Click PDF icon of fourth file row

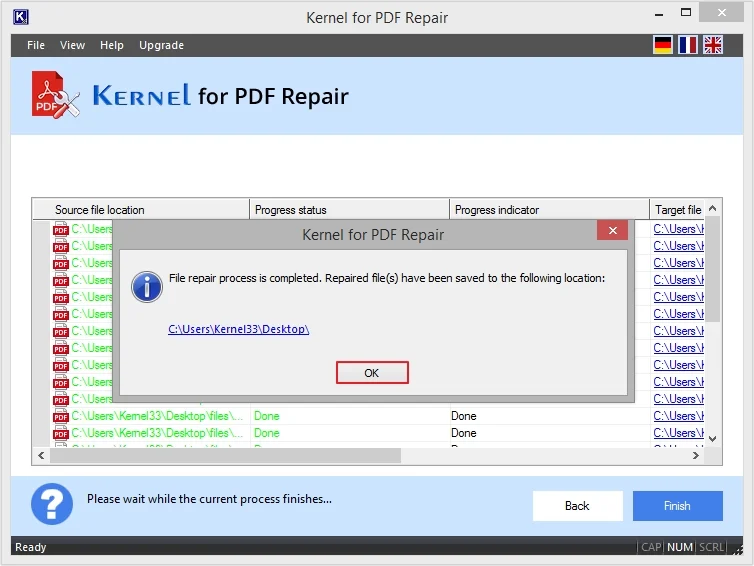(x=61, y=280)
